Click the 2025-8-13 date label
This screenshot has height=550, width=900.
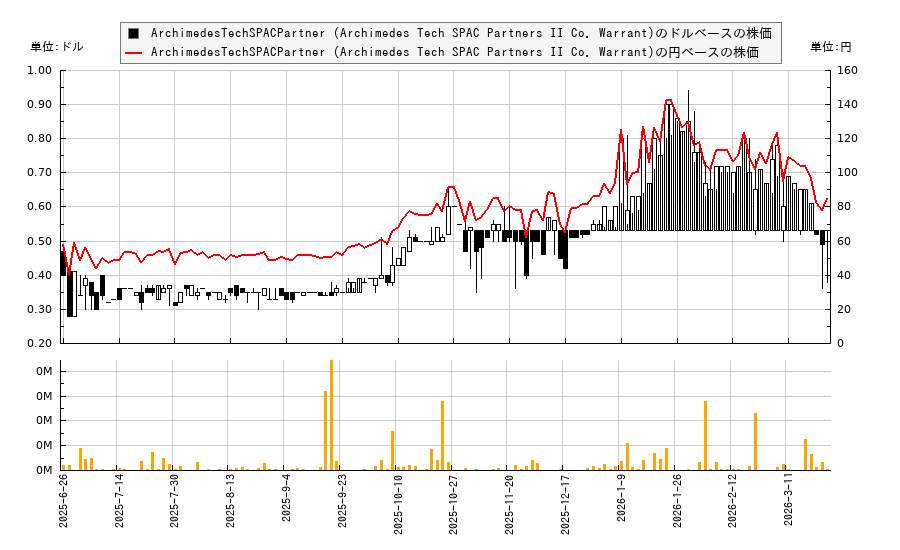(x=230, y=501)
